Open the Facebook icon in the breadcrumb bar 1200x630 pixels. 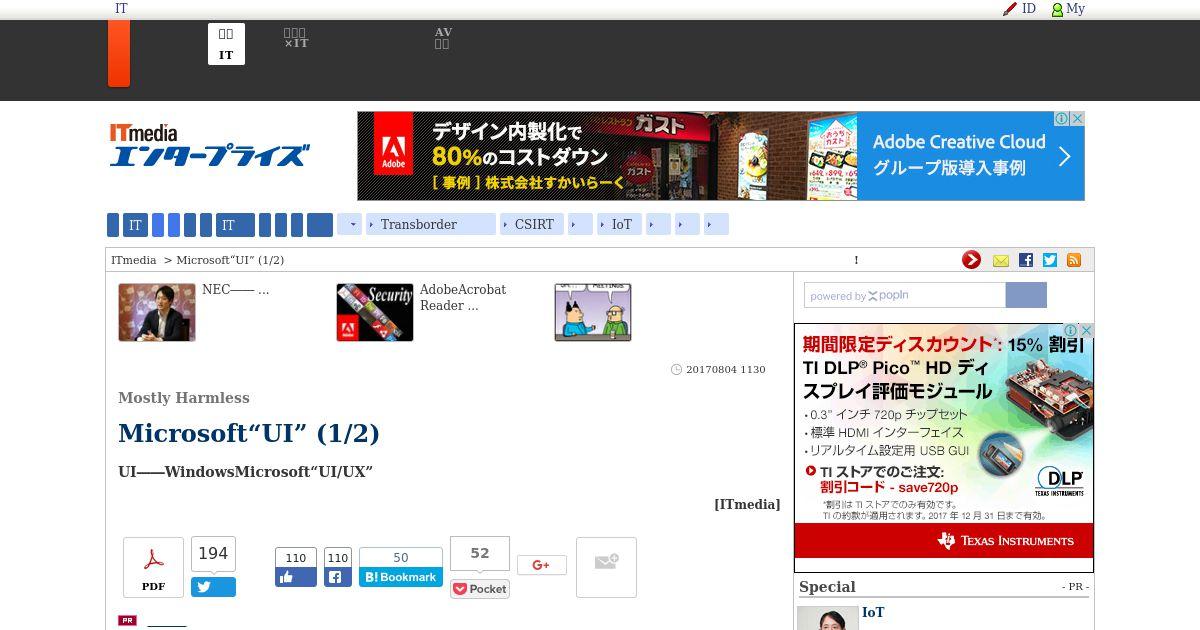pyautogui.click(x=1026, y=260)
